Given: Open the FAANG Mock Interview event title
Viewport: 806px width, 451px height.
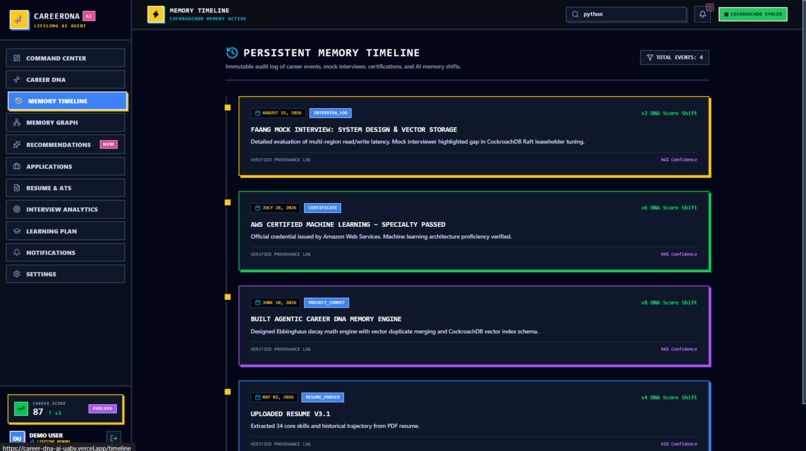Looking at the screenshot, I should pos(354,130).
